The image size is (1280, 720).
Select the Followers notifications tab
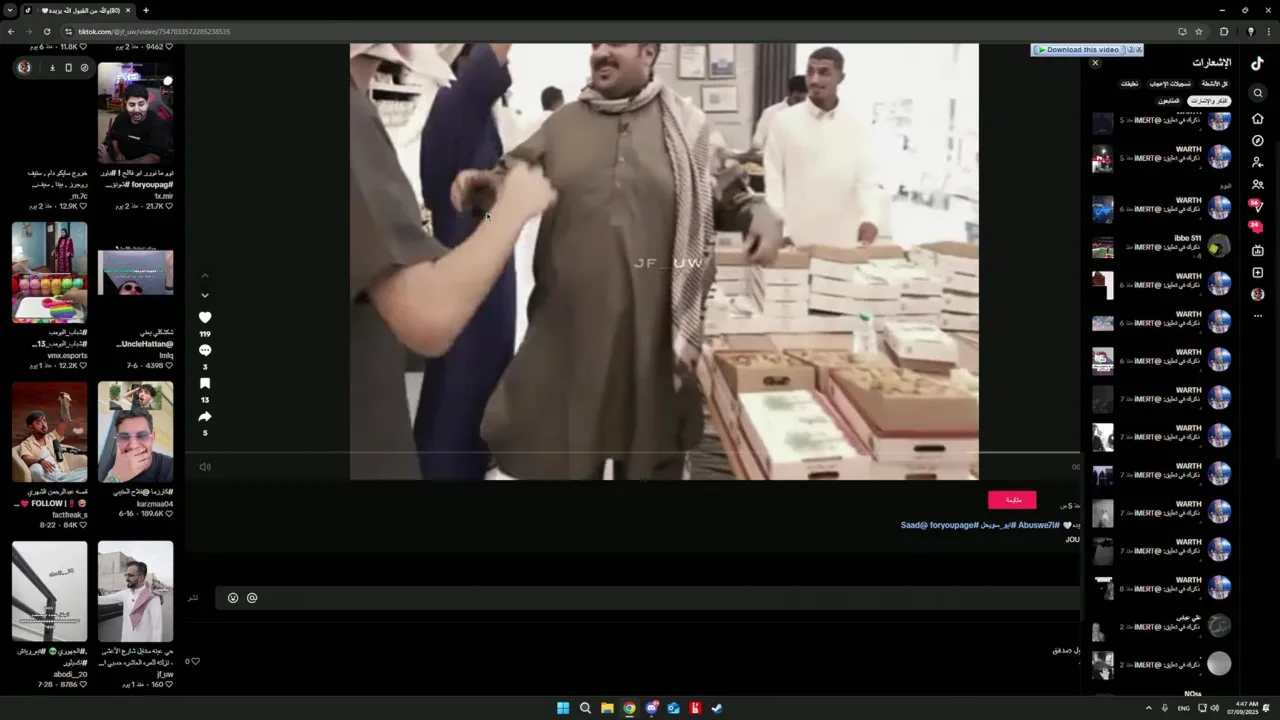[x=1169, y=101]
